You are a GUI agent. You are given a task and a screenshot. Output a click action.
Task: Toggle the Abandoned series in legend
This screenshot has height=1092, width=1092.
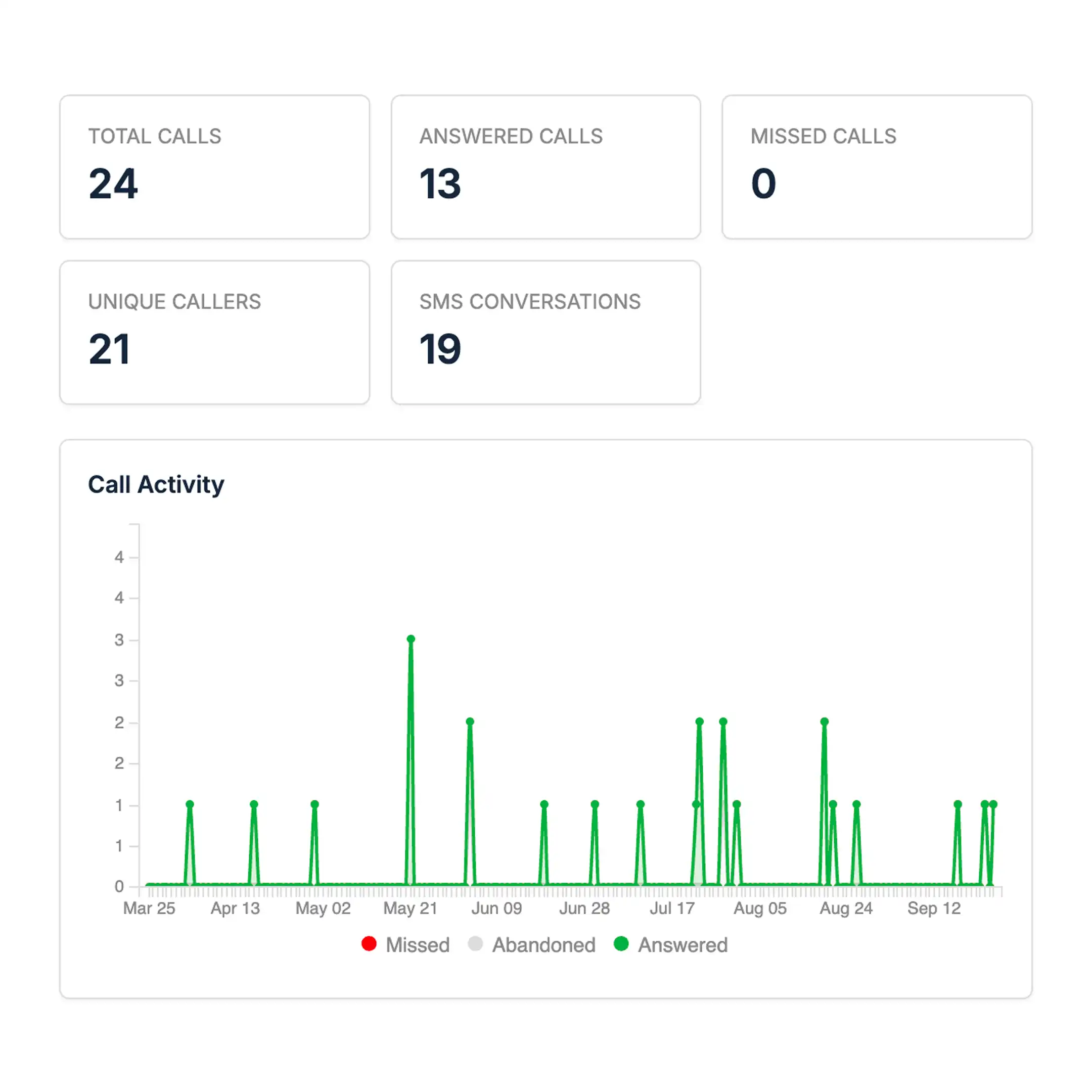pyautogui.click(x=532, y=945)
